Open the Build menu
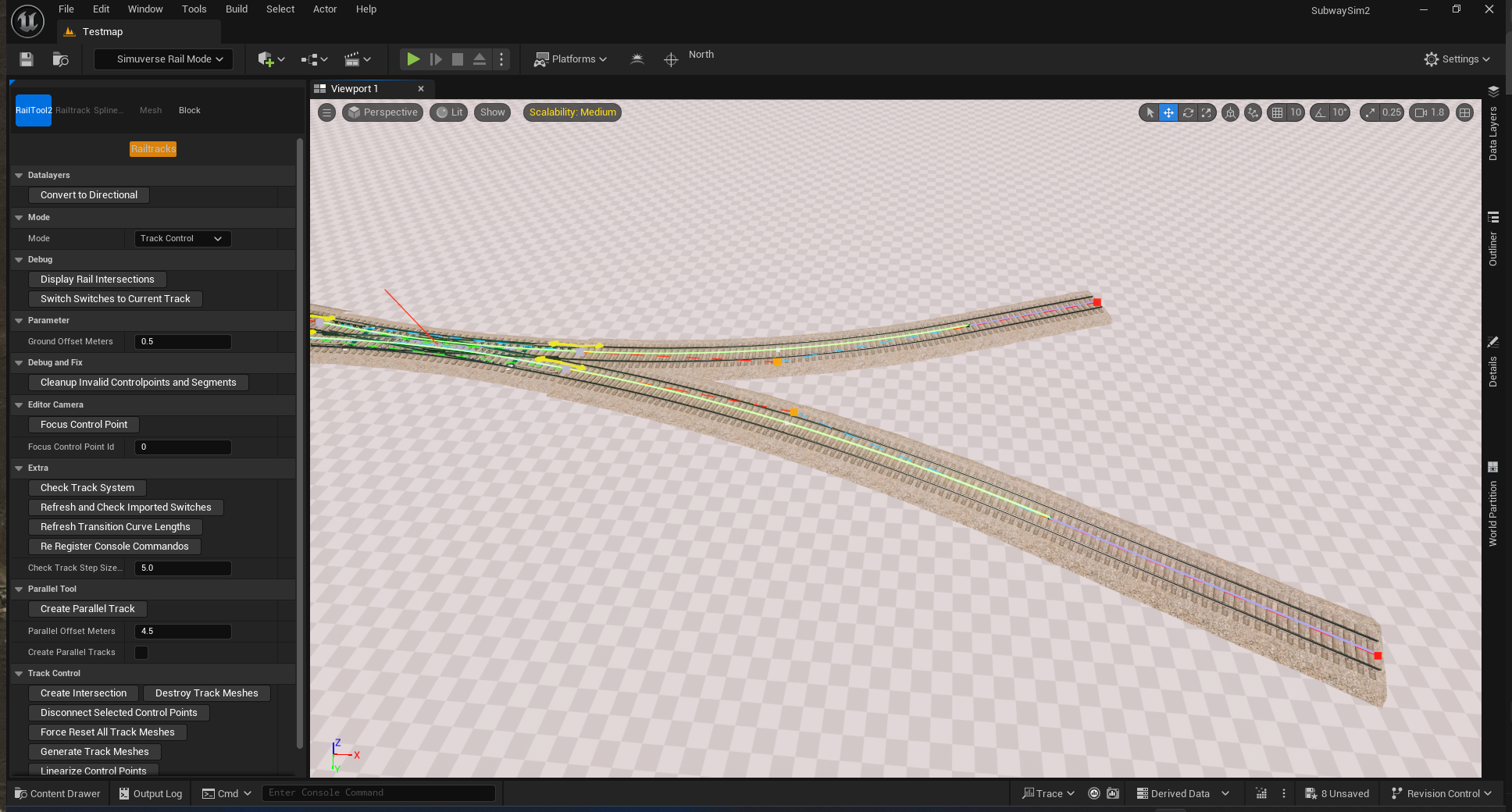 tap(236, 9)
